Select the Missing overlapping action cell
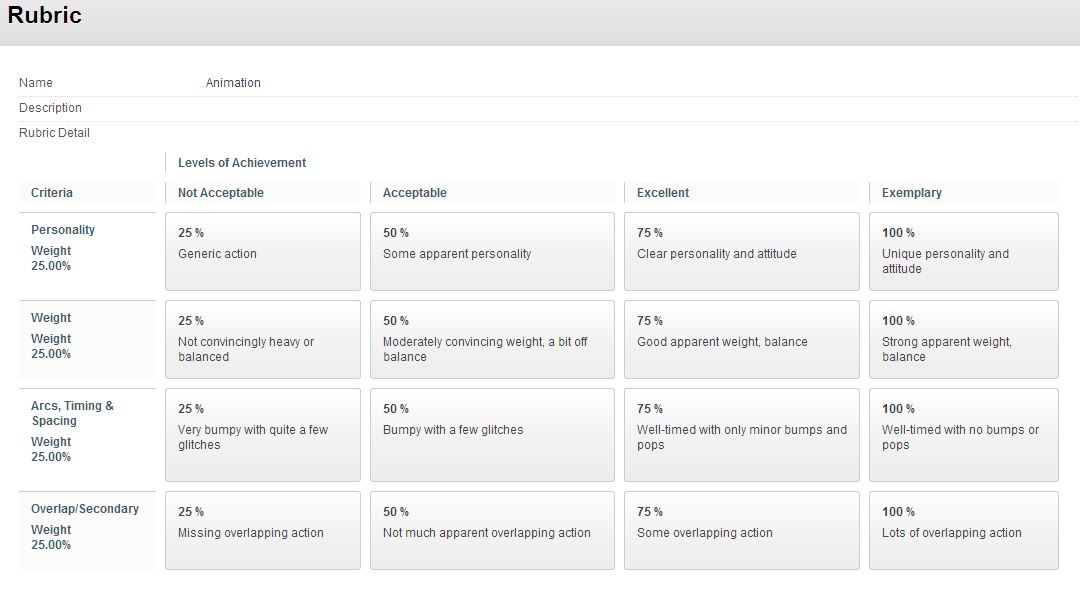Screen dimensions: 1080x589 (262, 530)
